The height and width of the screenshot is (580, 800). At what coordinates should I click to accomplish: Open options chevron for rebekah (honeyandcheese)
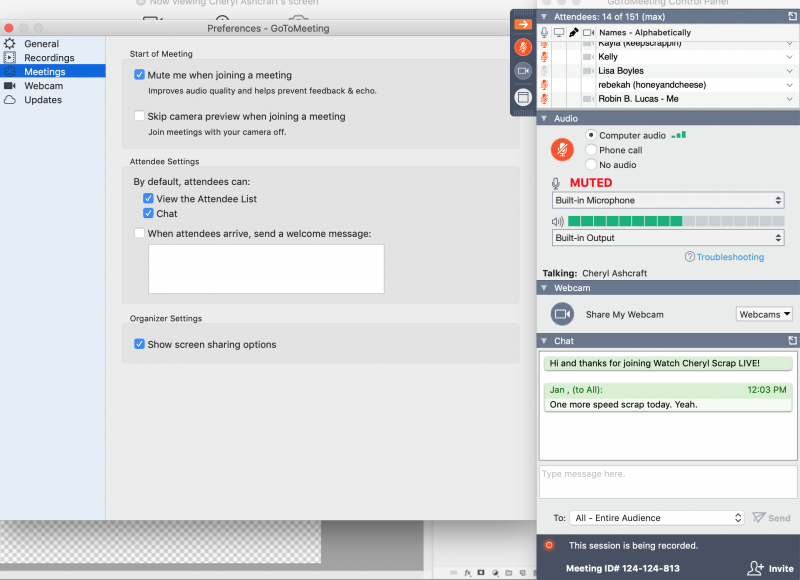pyautogui.click(x=790, y=85)
